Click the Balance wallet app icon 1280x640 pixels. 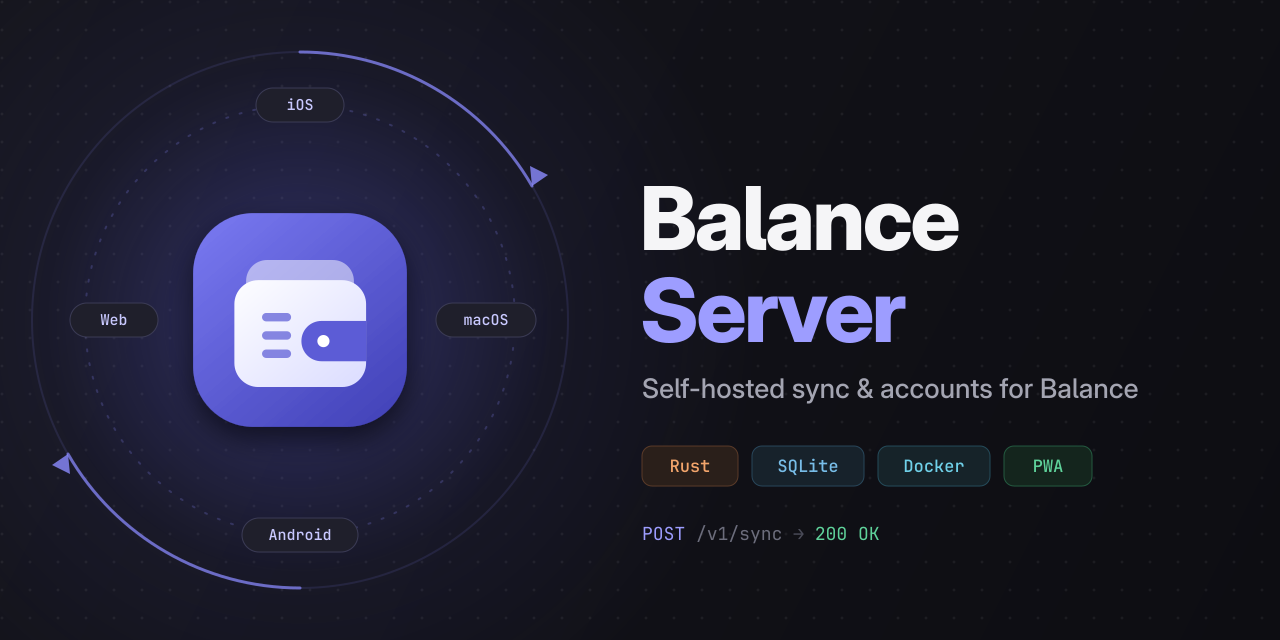300,320
